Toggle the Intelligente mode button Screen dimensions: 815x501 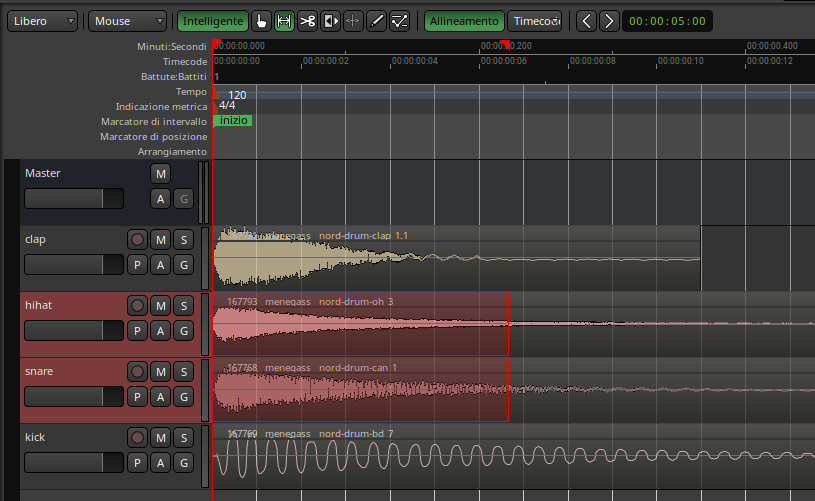click(212, 21)
